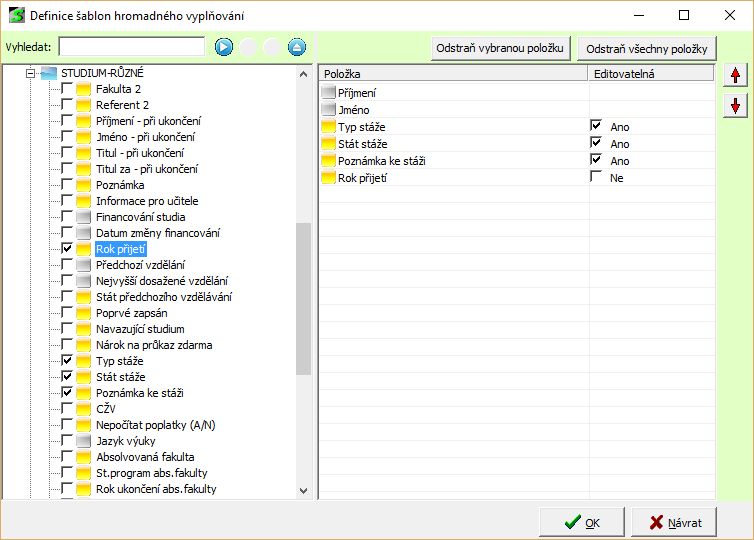Disable editable checkbox for Typ stáže row

coord(597,126)
